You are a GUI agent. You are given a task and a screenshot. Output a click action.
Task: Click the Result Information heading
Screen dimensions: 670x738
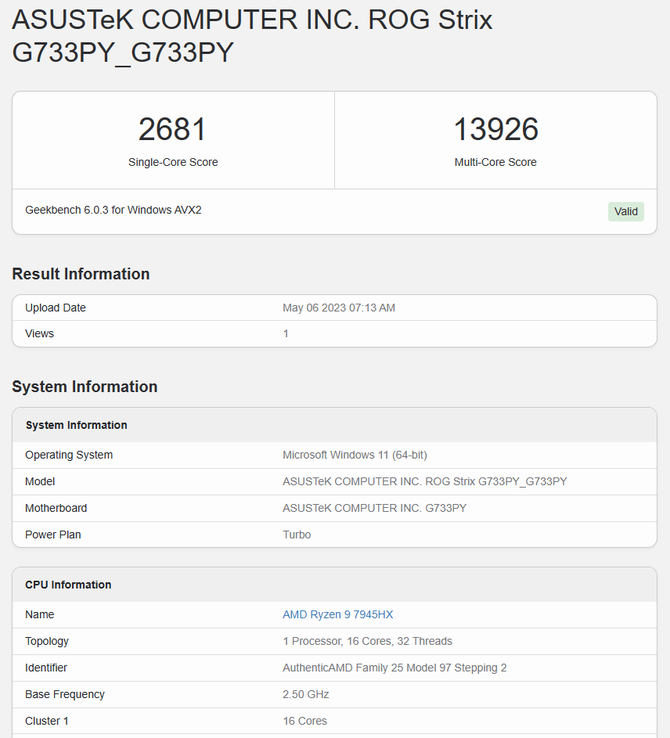pos(80,274)
